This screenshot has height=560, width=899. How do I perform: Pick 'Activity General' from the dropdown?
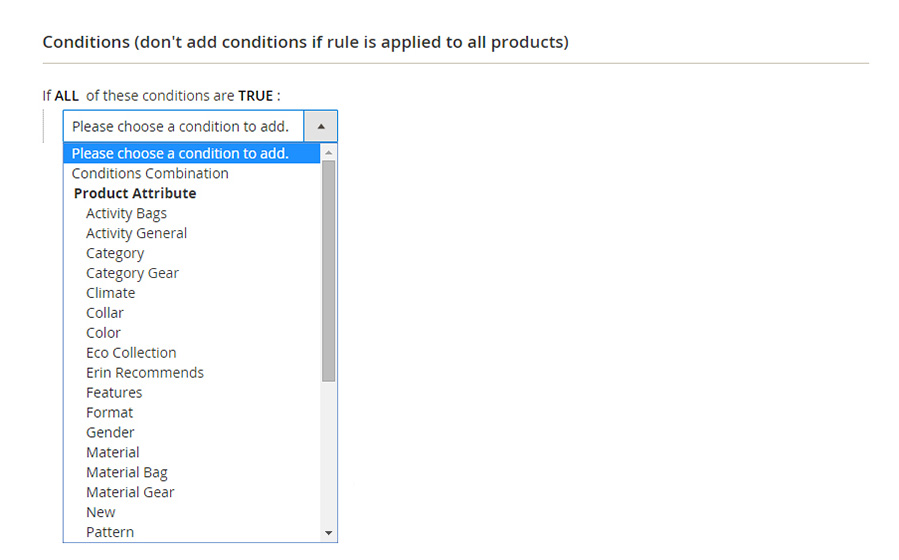[x=136, y=233]
